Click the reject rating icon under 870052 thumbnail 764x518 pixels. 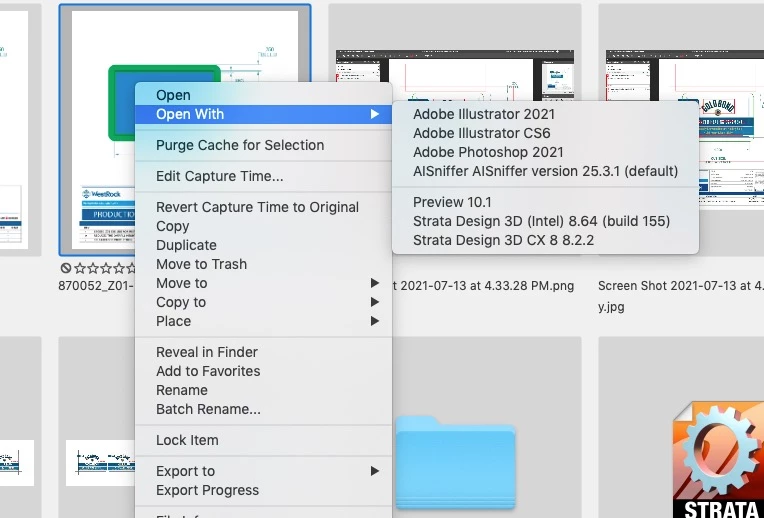click(66, 268)
